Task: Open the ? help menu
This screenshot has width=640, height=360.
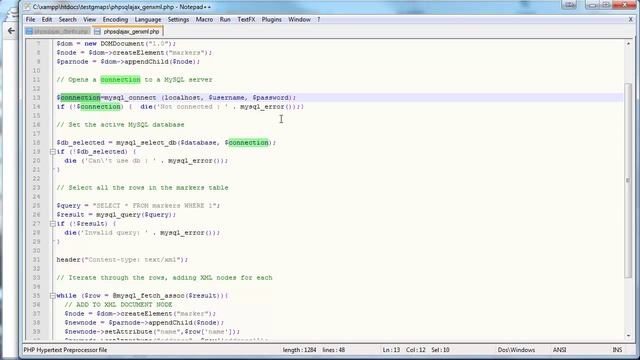Action: 319,19
